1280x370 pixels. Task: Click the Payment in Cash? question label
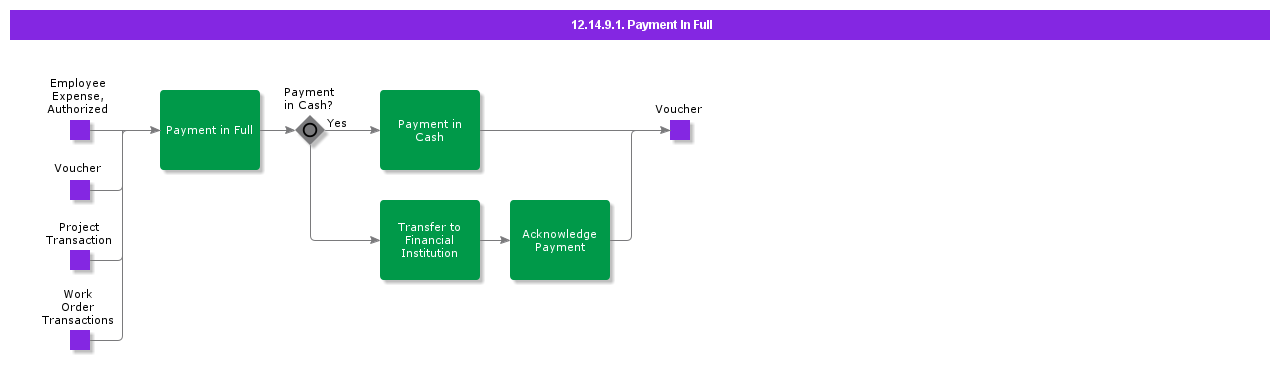coord(309,98)
